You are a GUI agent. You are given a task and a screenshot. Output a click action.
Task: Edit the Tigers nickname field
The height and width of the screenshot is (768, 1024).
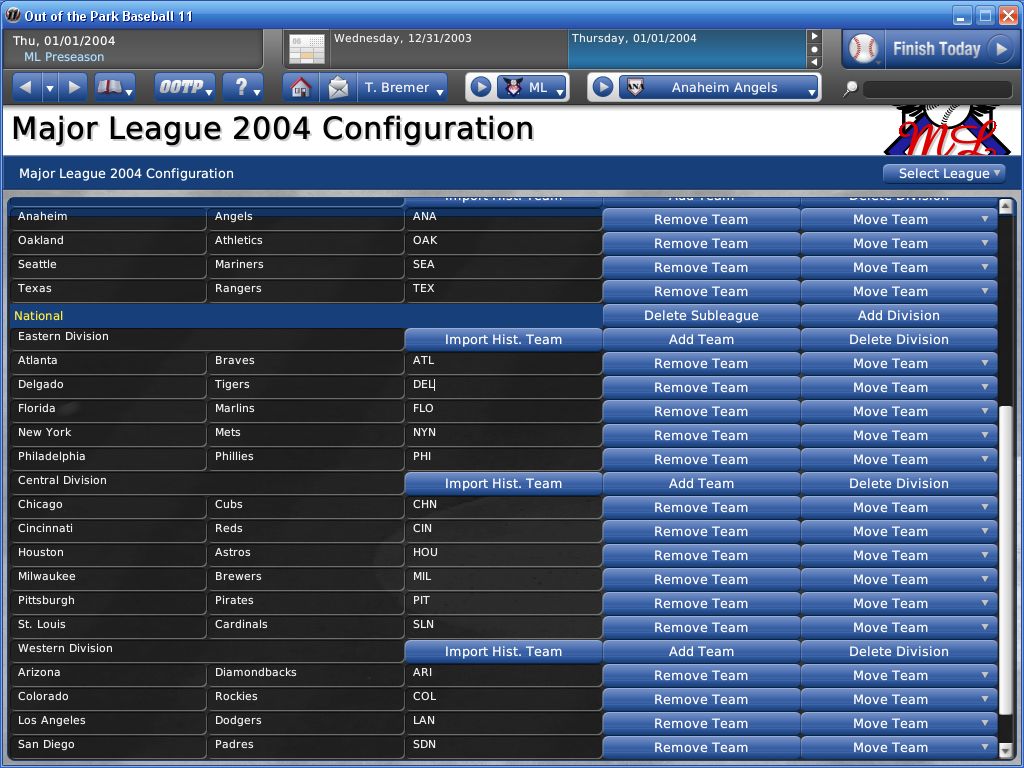coord(306,385)
